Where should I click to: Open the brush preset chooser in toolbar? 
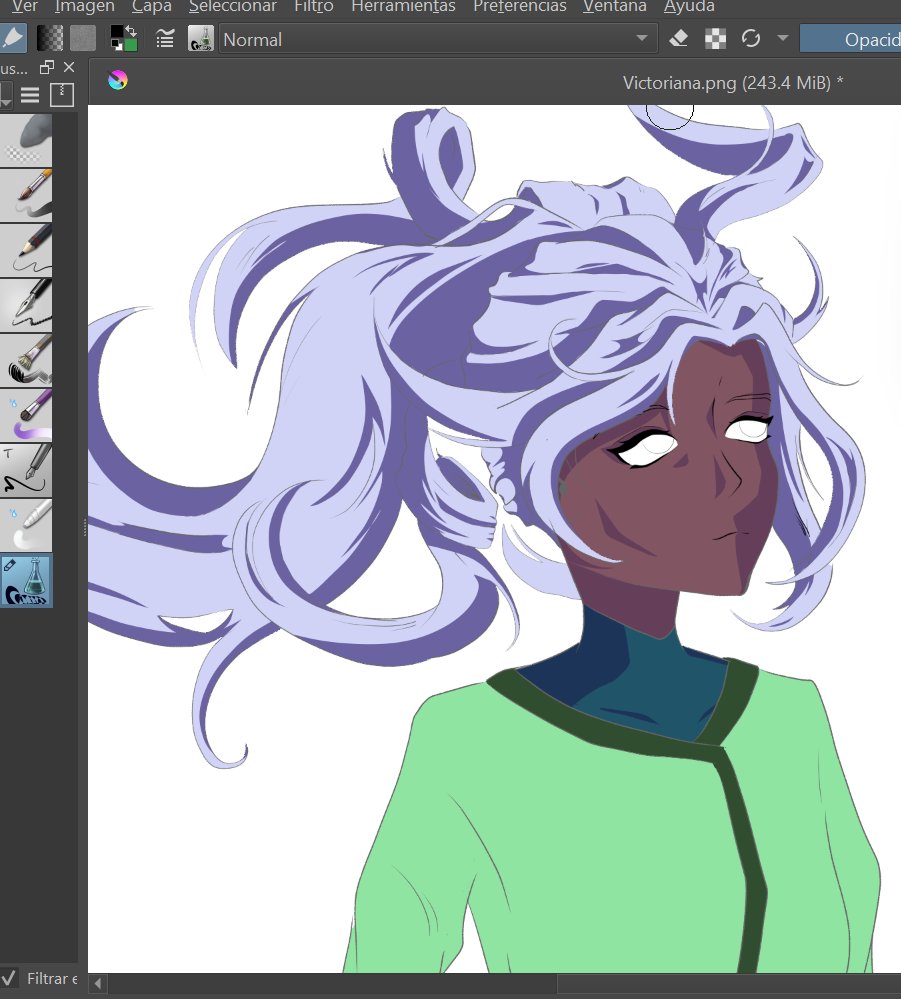tap(201, 39)
